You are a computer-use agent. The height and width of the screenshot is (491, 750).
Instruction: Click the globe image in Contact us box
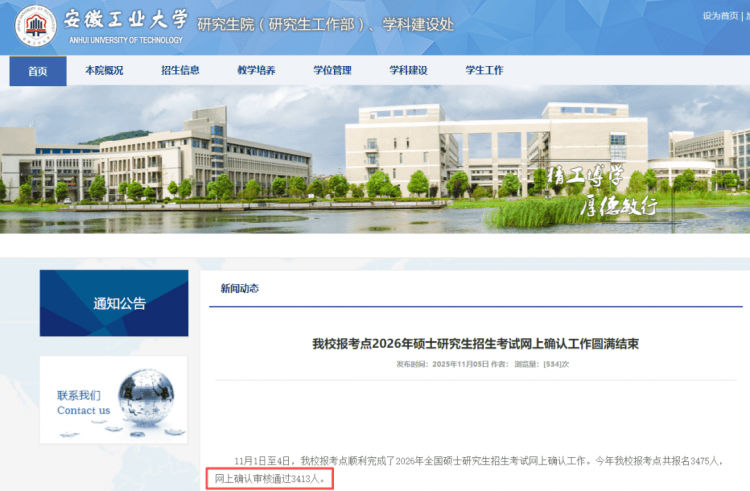coord(144,400)
